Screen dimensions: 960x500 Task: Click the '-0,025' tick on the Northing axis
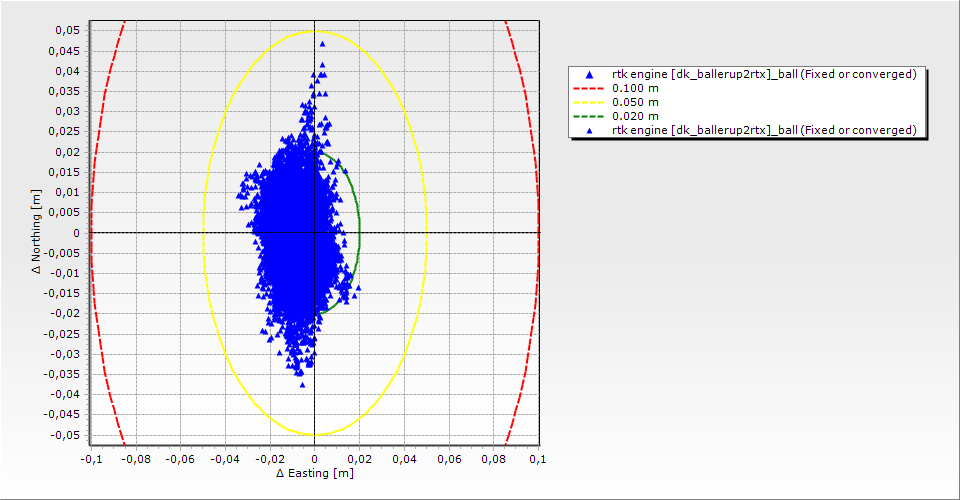coord(62,334)
